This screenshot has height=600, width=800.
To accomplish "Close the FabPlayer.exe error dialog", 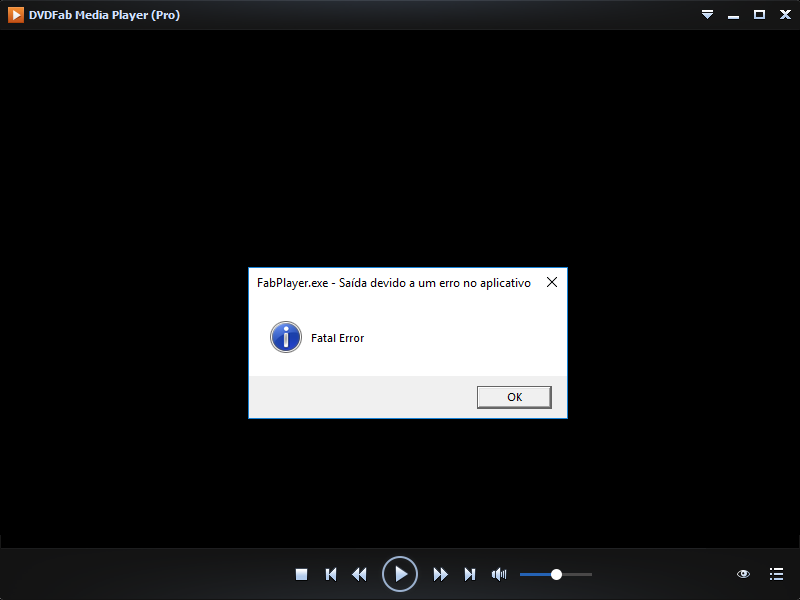I will (x=552, y=282).
